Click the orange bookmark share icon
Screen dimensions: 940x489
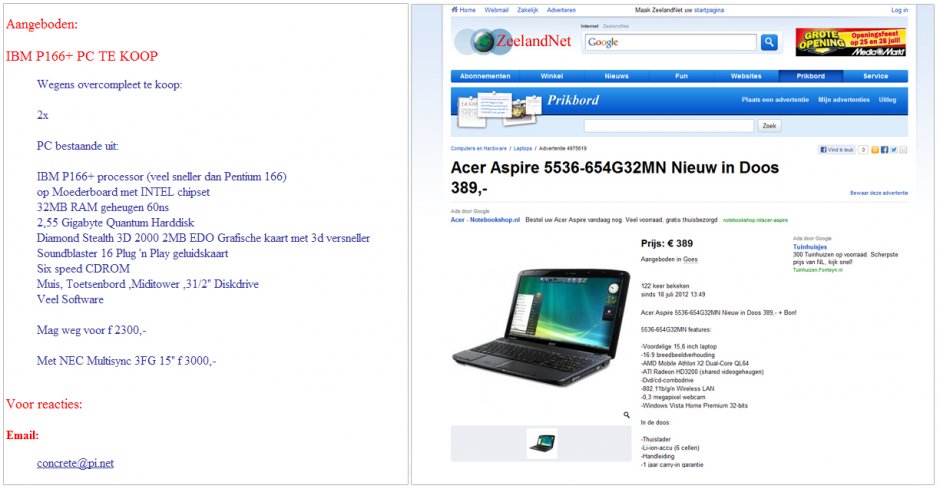click(x=875, y=150)
